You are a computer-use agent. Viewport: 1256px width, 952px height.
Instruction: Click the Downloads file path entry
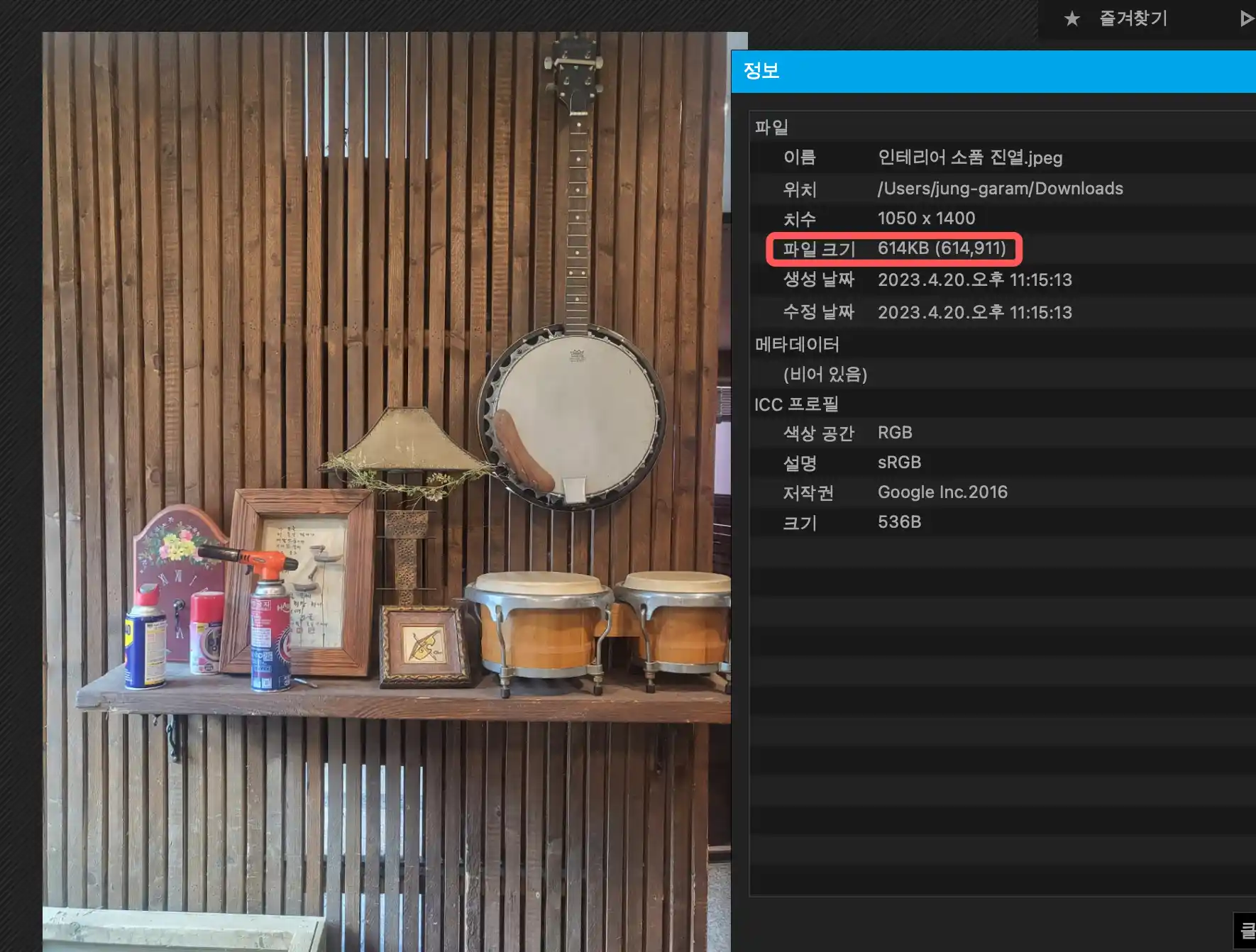1000,188
